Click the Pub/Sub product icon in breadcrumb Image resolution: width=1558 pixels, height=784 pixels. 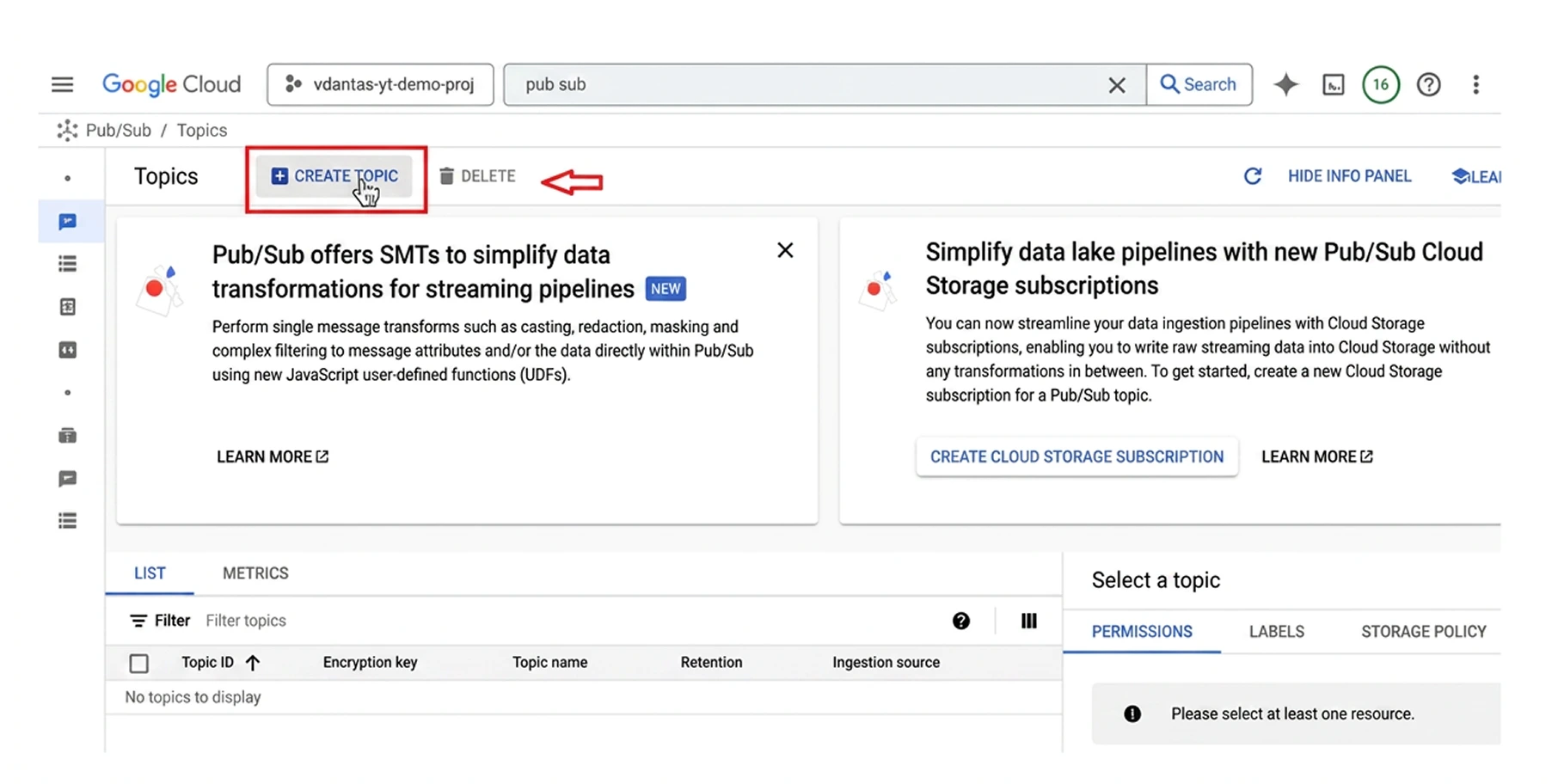coord(66,131)
